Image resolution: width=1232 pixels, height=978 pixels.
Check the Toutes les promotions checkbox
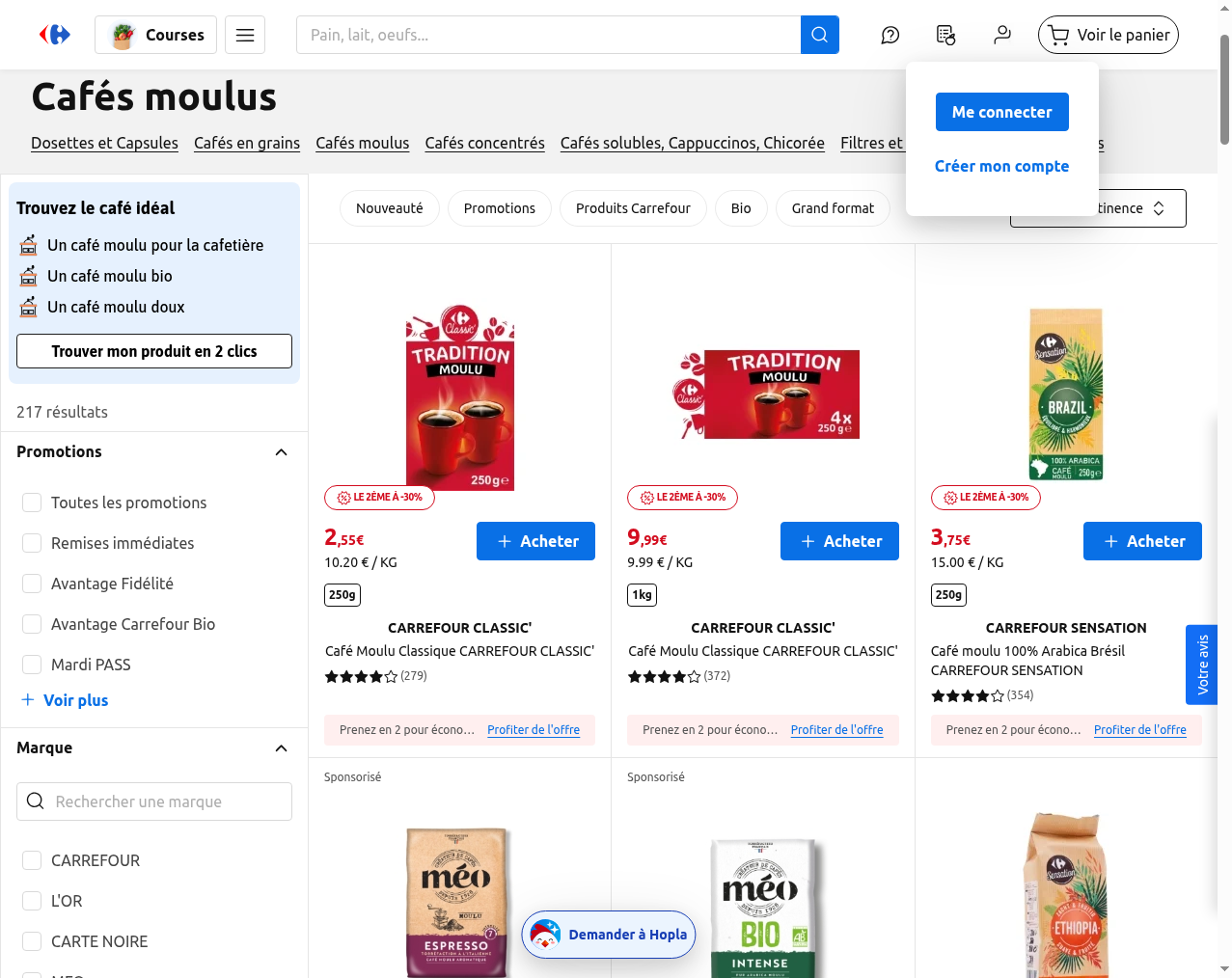[x=32, y=503]
